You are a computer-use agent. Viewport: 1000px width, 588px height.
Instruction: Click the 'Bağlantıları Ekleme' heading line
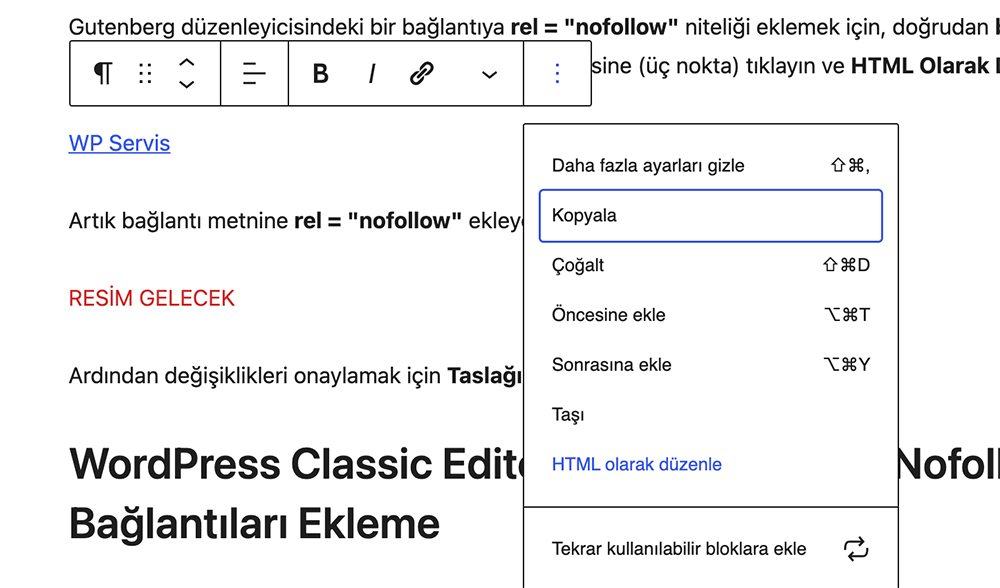click(254, 524)
